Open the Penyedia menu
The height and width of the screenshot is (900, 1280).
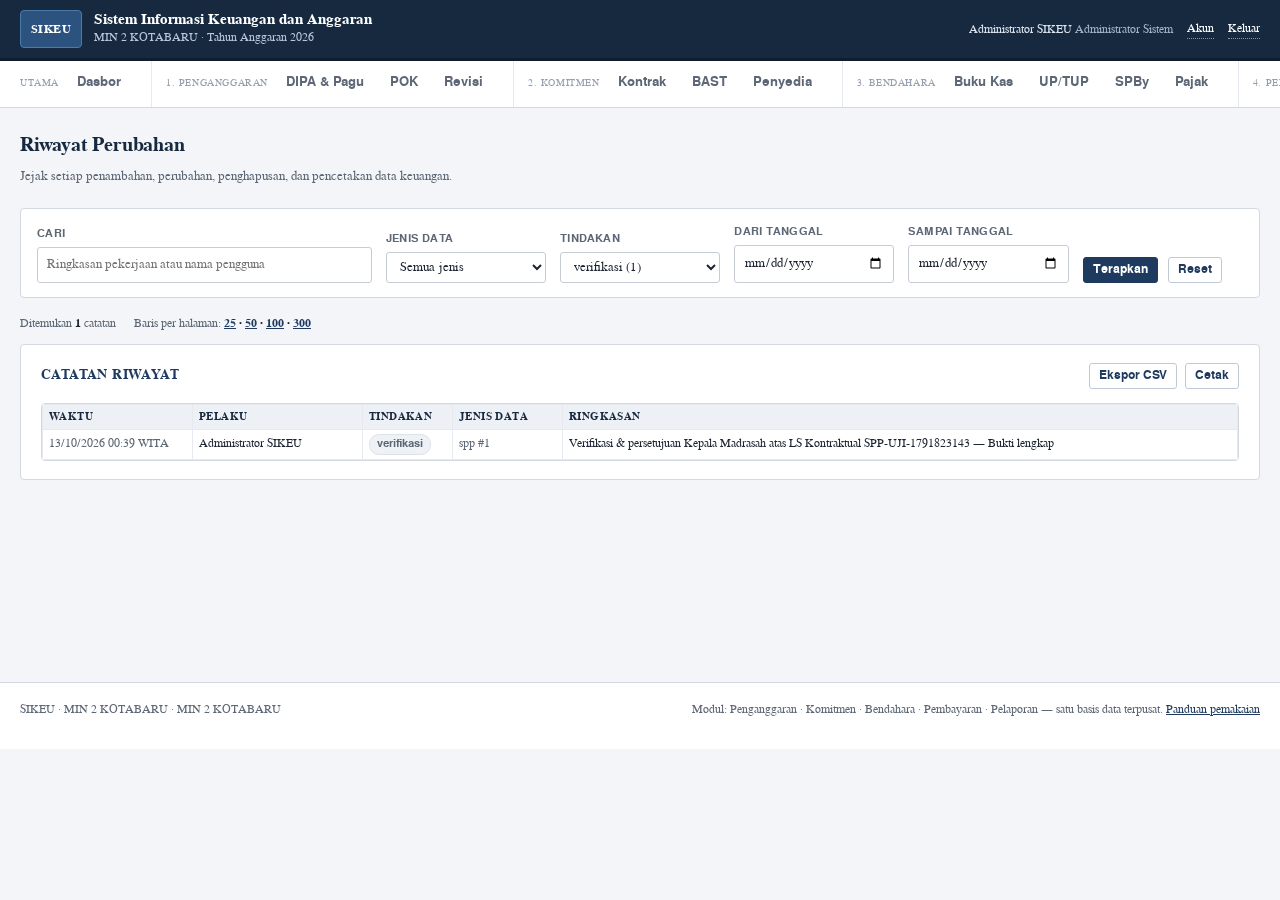click(782, 82)
